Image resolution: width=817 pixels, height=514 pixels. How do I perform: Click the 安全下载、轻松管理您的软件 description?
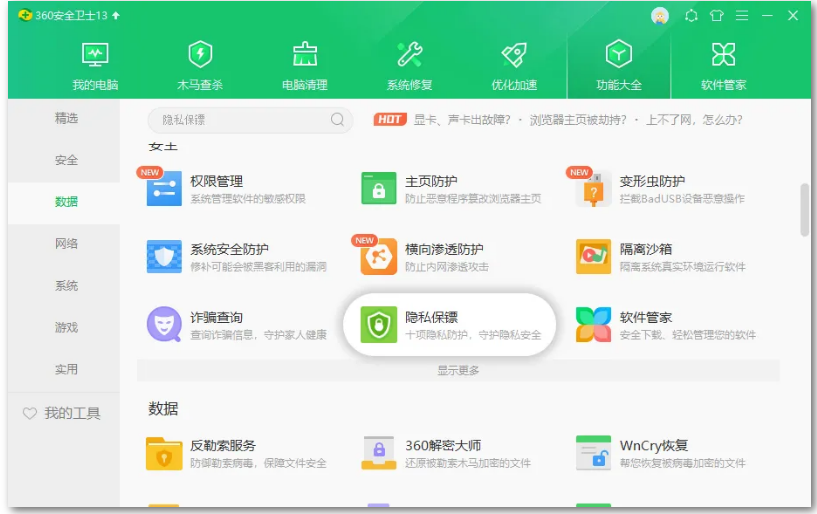pyautogui.click(x=688, y=335)
